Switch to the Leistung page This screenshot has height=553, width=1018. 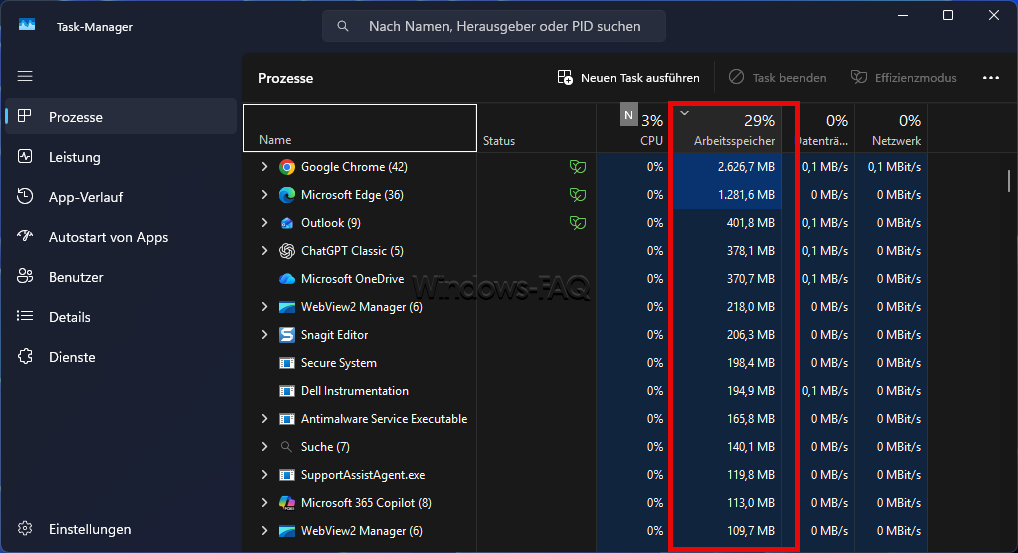(x=121, y=157)
